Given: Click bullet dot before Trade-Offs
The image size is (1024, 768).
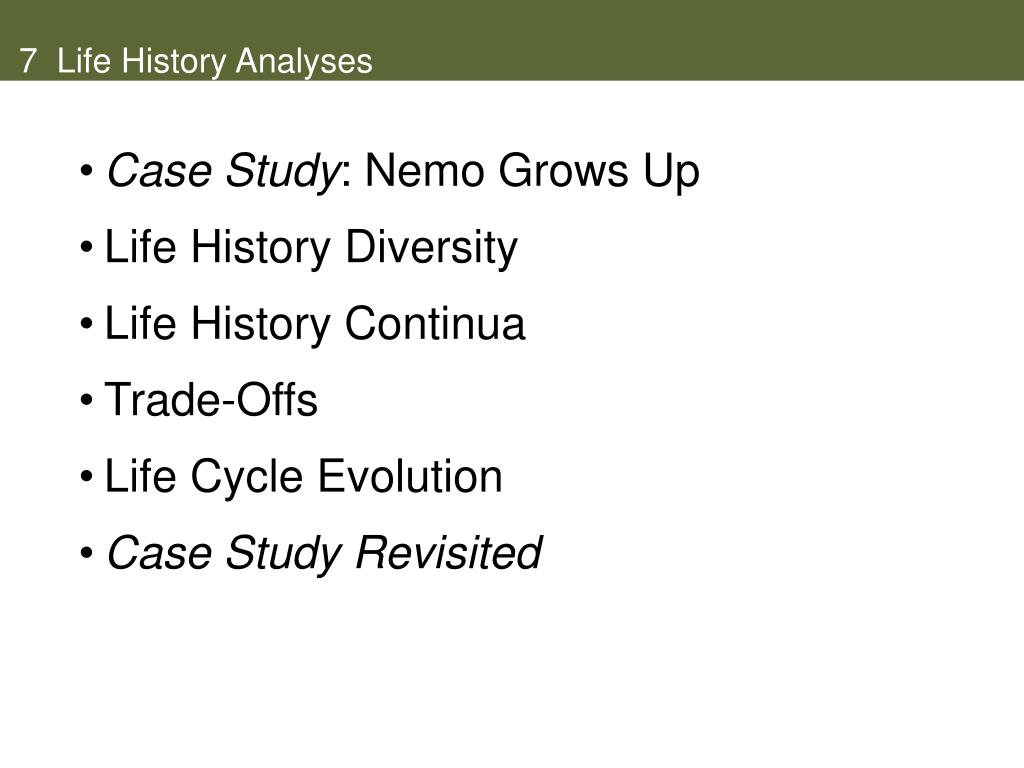Looking at the screenshot, I should click(x=87, y=401).
